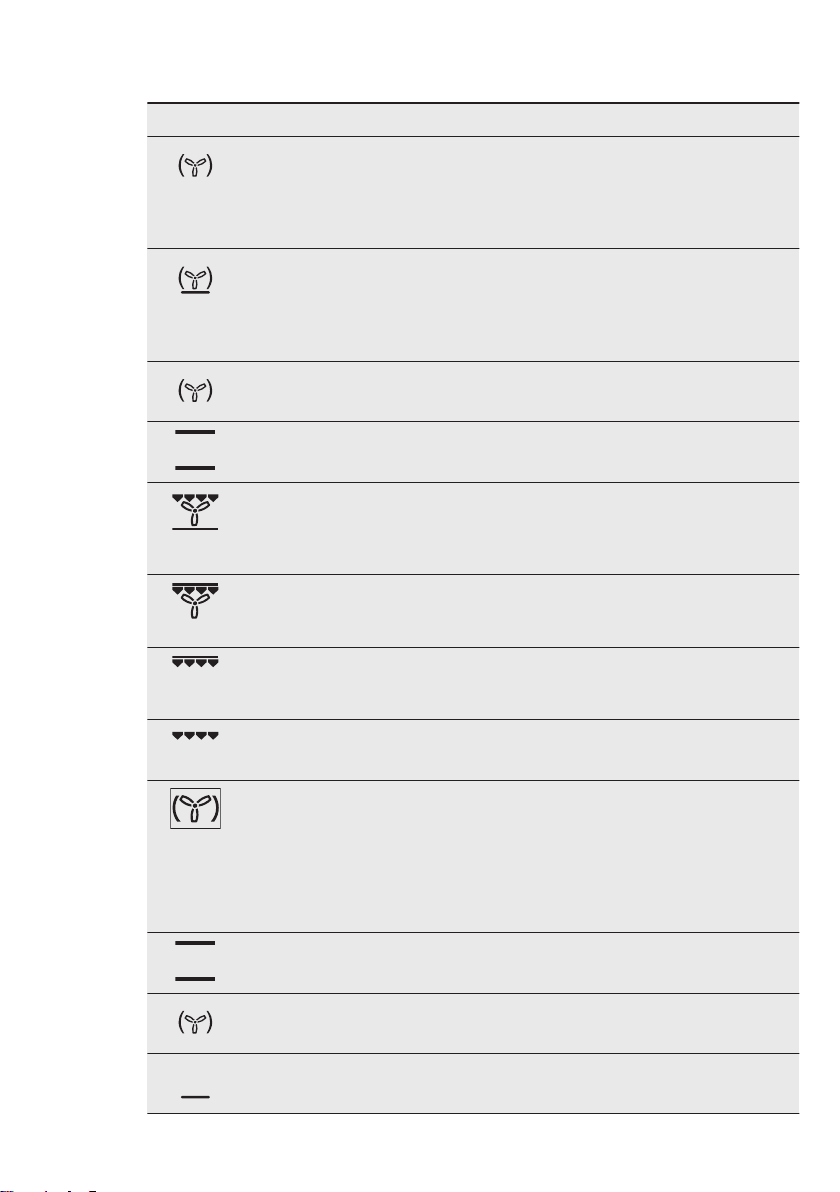Click the blank header row of the table

point(473,120)
